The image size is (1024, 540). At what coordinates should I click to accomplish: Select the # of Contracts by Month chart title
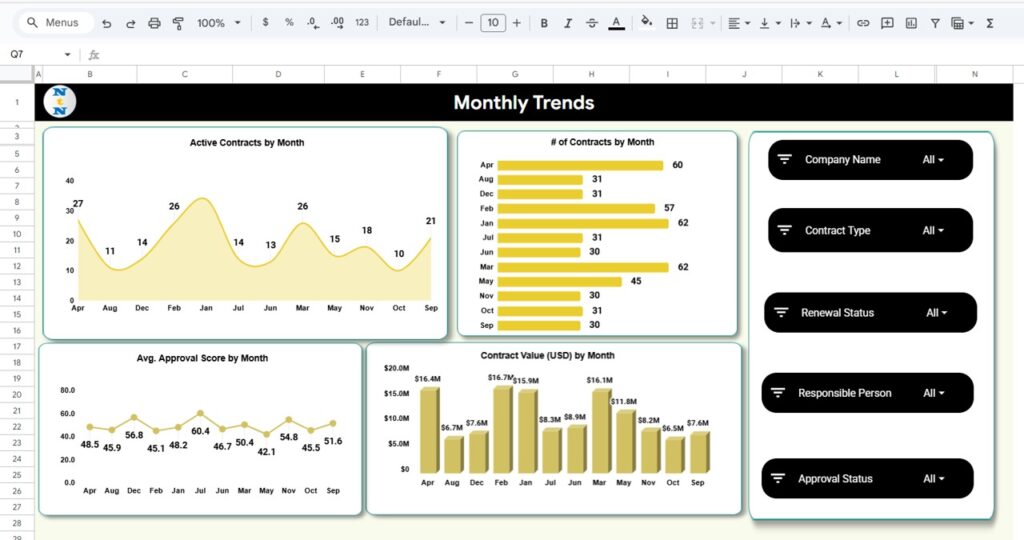click(x=602, y=142)
